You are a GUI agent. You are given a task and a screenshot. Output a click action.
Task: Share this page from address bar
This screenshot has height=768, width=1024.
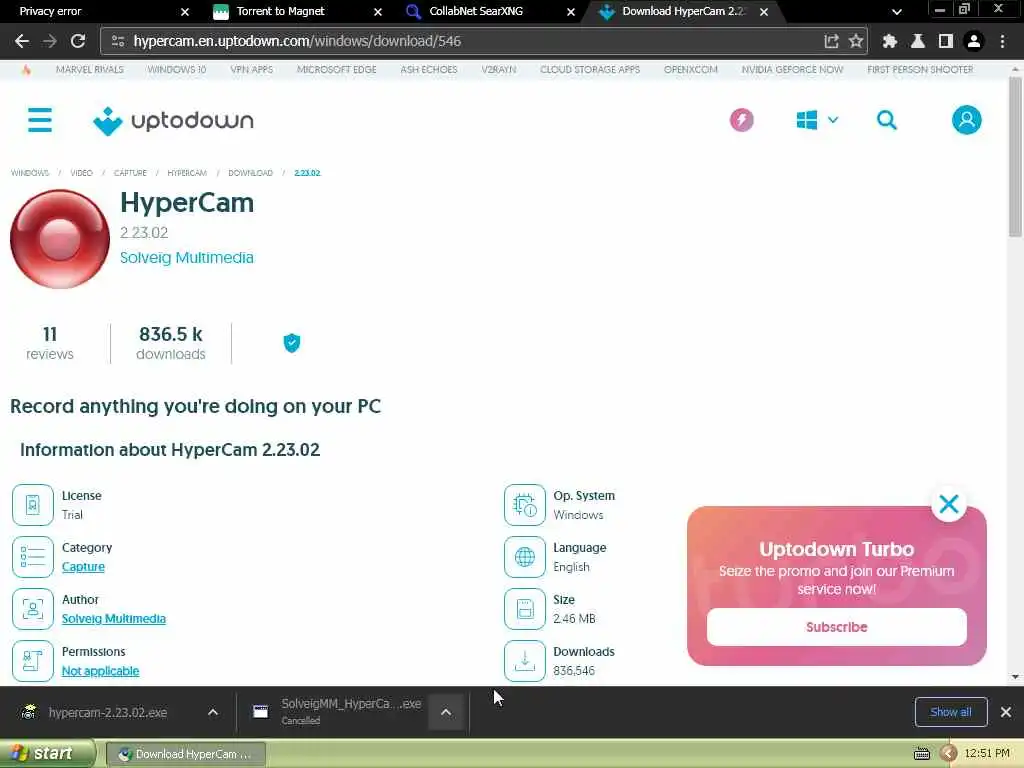tap(831, 41)
